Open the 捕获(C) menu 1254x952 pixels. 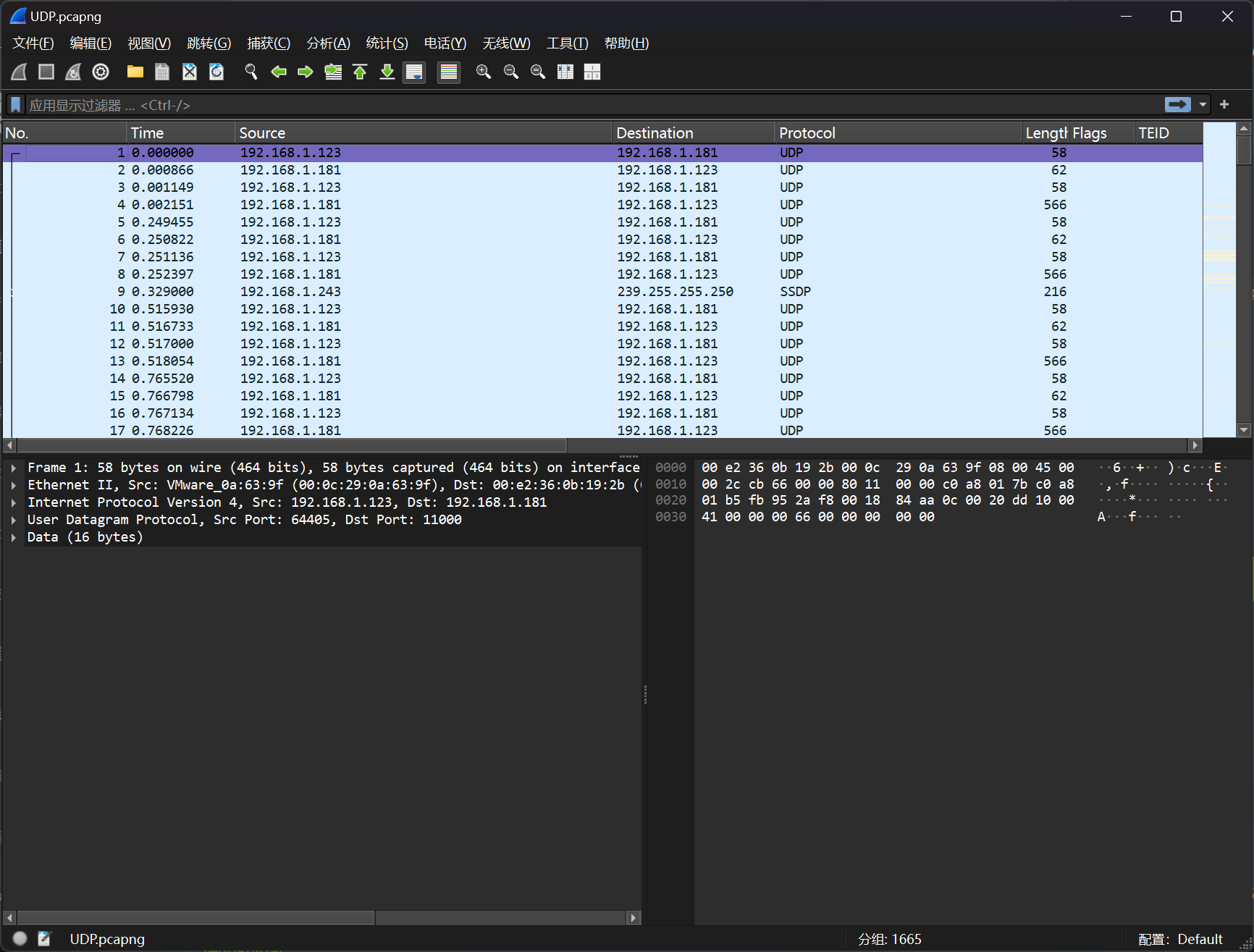269,43
